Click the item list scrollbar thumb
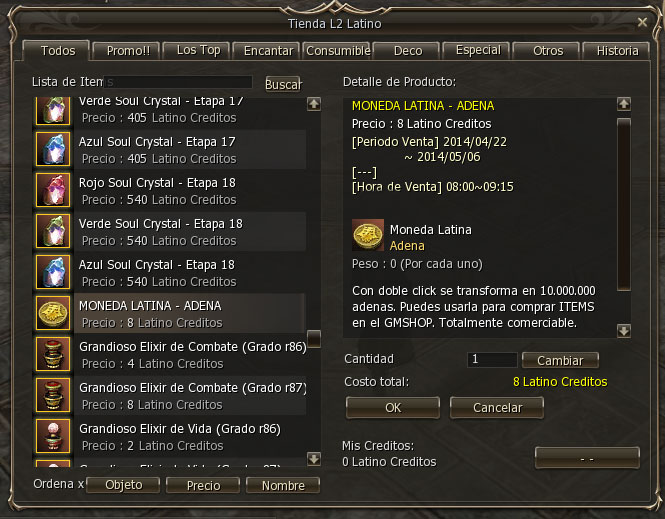This screenshot has width=665, height=519. pyautogui.click(x=314, y=339)
